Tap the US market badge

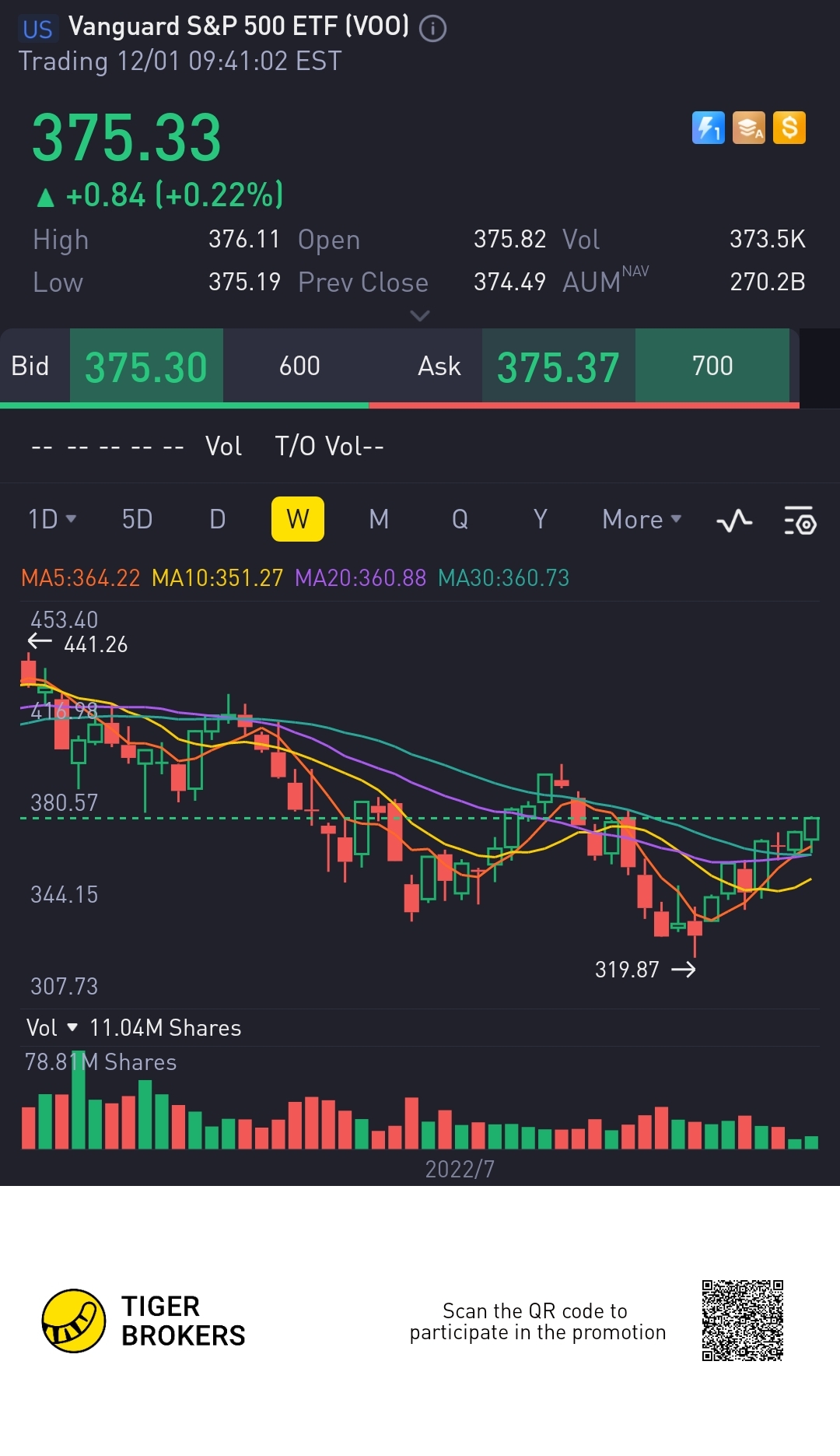pos(37,30)
